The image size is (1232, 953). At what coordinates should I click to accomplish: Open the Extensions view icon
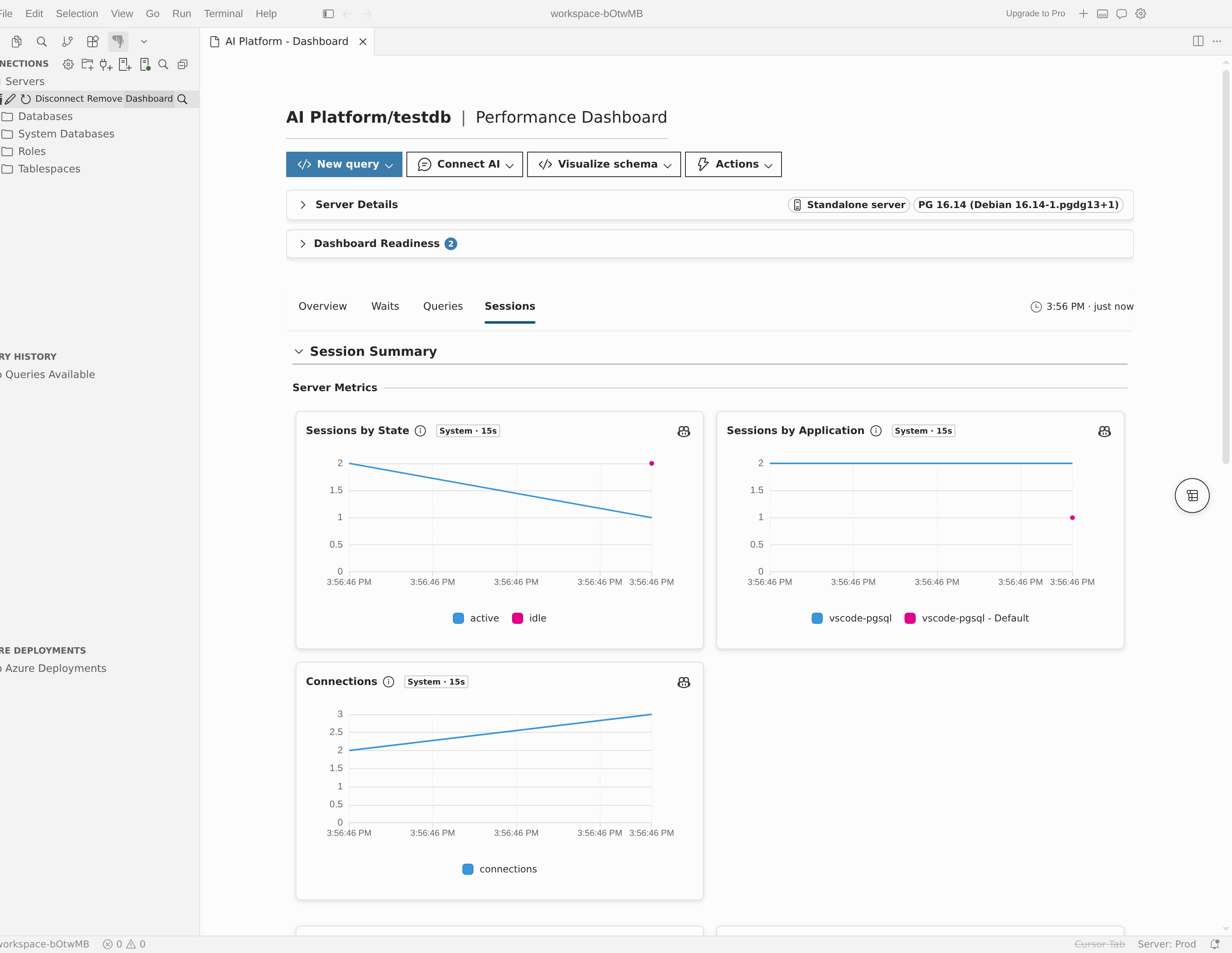(92, 41)
